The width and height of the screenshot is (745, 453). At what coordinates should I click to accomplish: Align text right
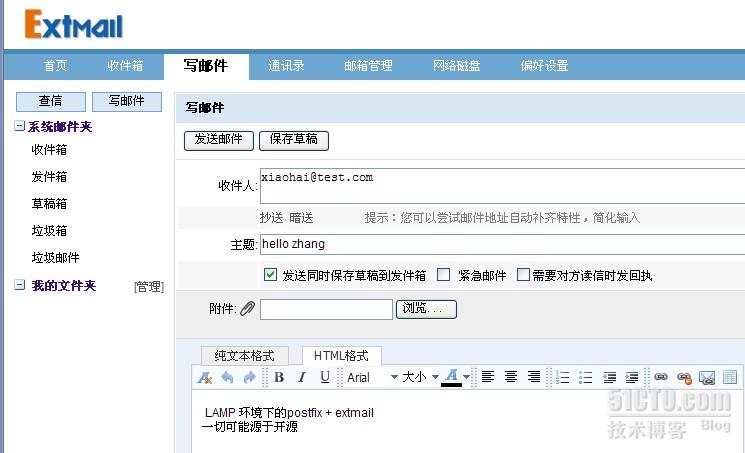pyautogui.click(x=534, y=377)
